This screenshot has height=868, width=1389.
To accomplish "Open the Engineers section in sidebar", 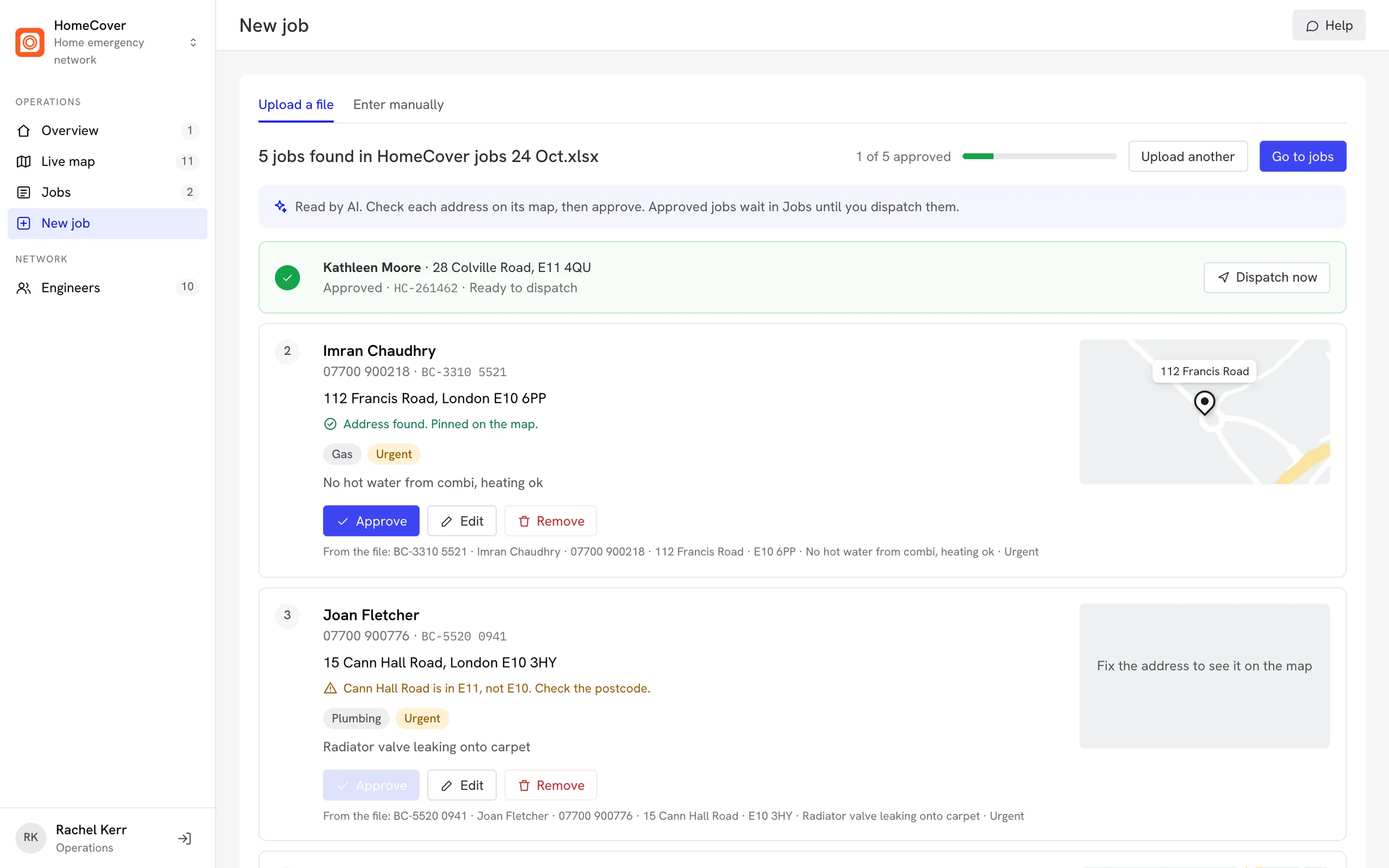I will point(107,288).
